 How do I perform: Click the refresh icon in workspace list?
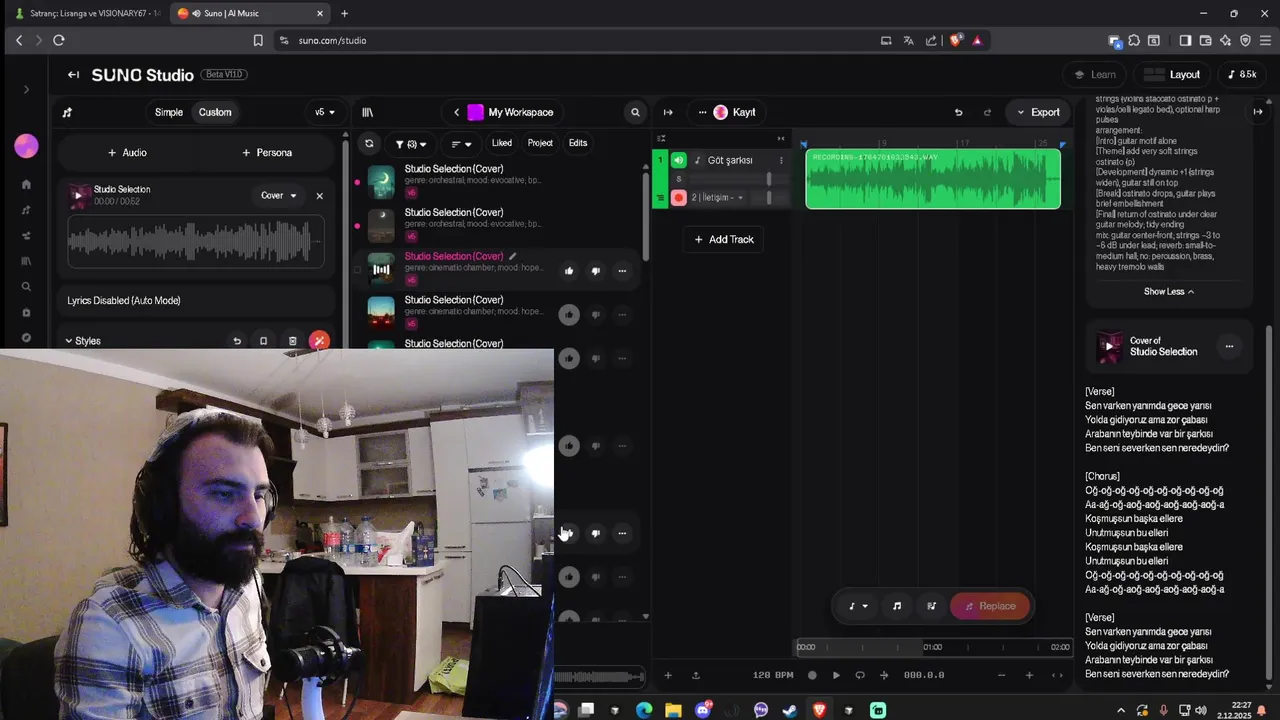click(x=369, y=144)
